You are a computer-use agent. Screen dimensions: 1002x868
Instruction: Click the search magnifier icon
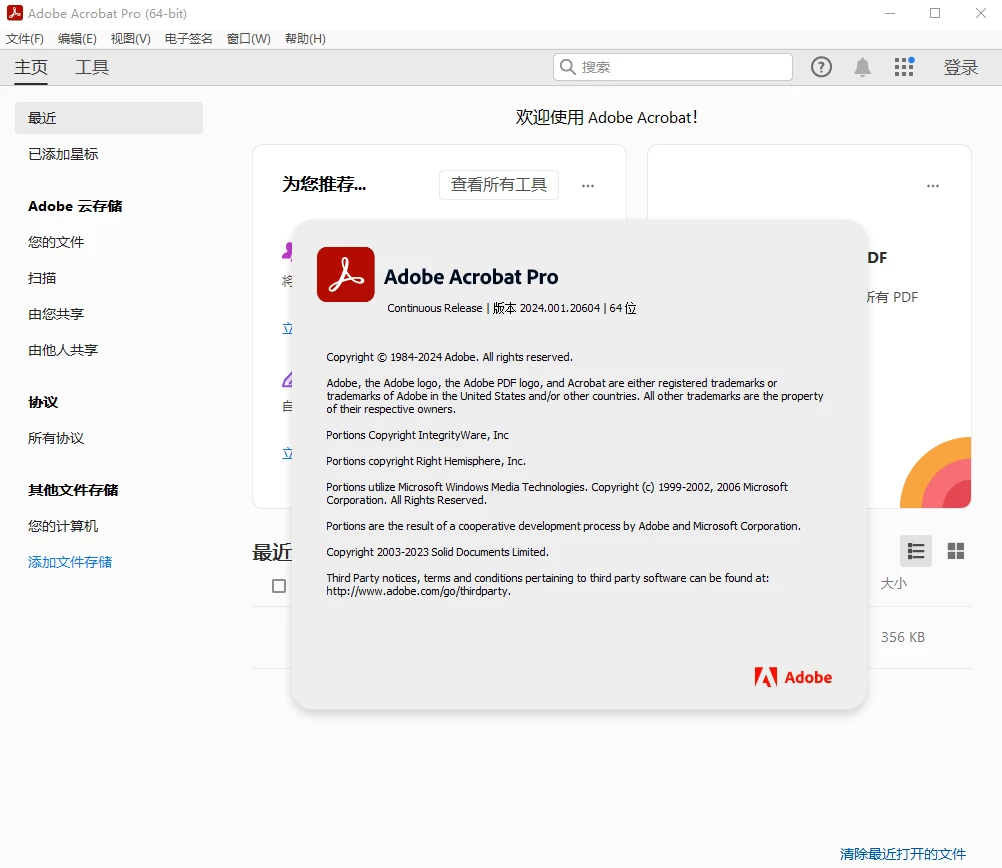pos(567,66)
